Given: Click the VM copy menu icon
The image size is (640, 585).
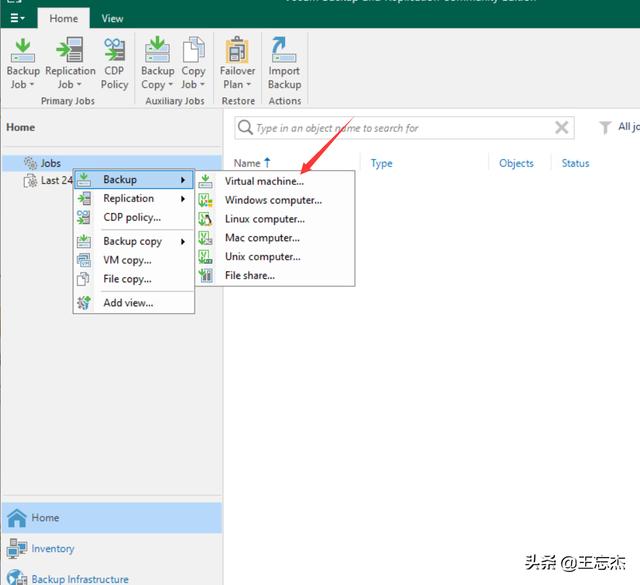Looking at the screenshot, I should [x=84, y=260].
